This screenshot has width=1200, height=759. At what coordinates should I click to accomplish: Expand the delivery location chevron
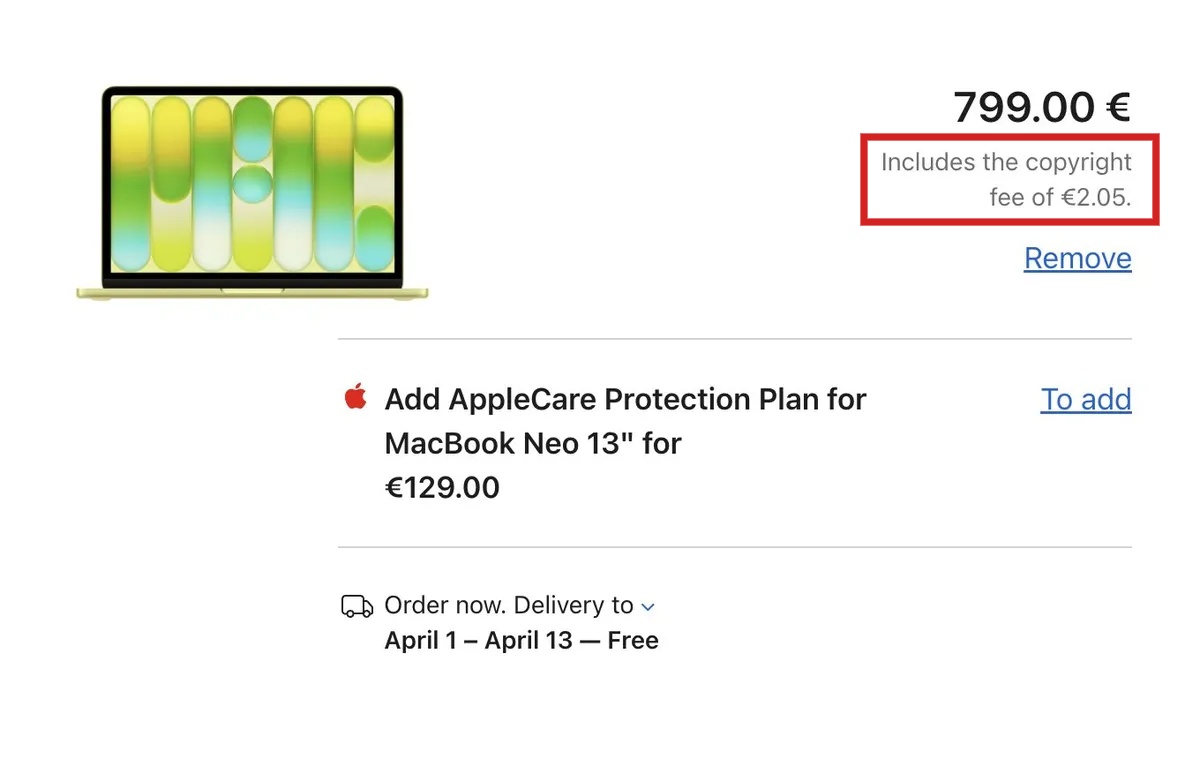coord(648,607)
